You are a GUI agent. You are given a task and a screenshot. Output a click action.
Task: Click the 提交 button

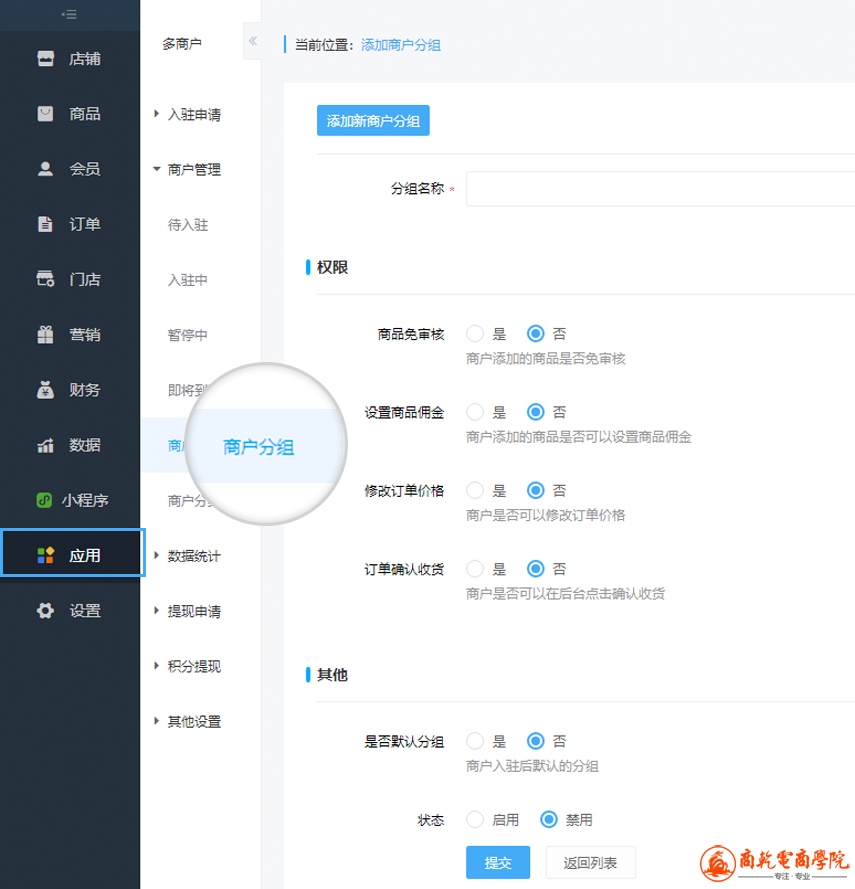pos(498,863)
